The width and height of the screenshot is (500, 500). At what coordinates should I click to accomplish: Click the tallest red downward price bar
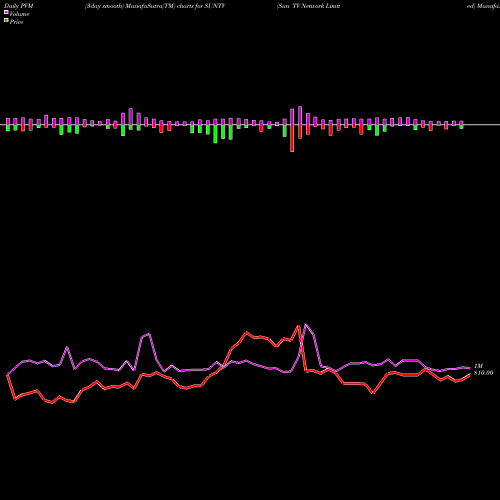[292, 138]
